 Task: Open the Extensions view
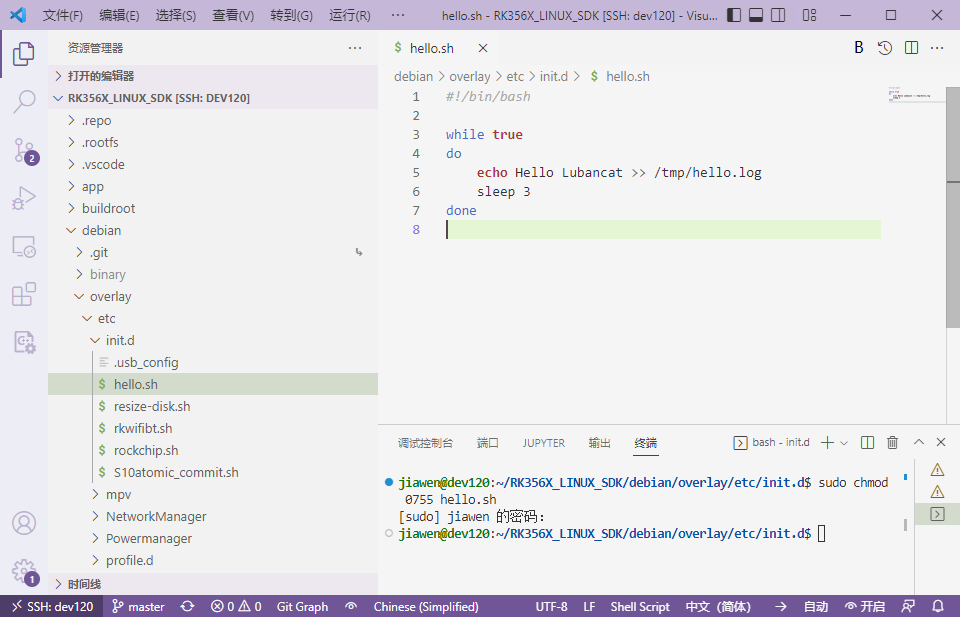23,293
